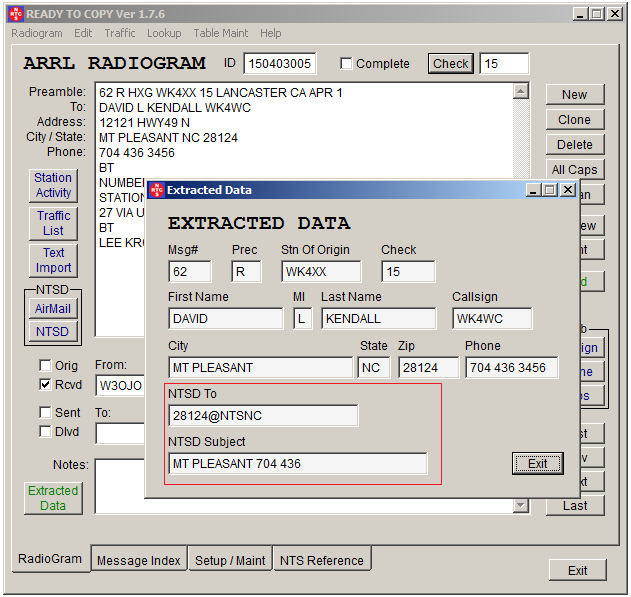Click the AirMail button in NTSD group
Viewport: 631px width, 597px height.
coord(53,309)
